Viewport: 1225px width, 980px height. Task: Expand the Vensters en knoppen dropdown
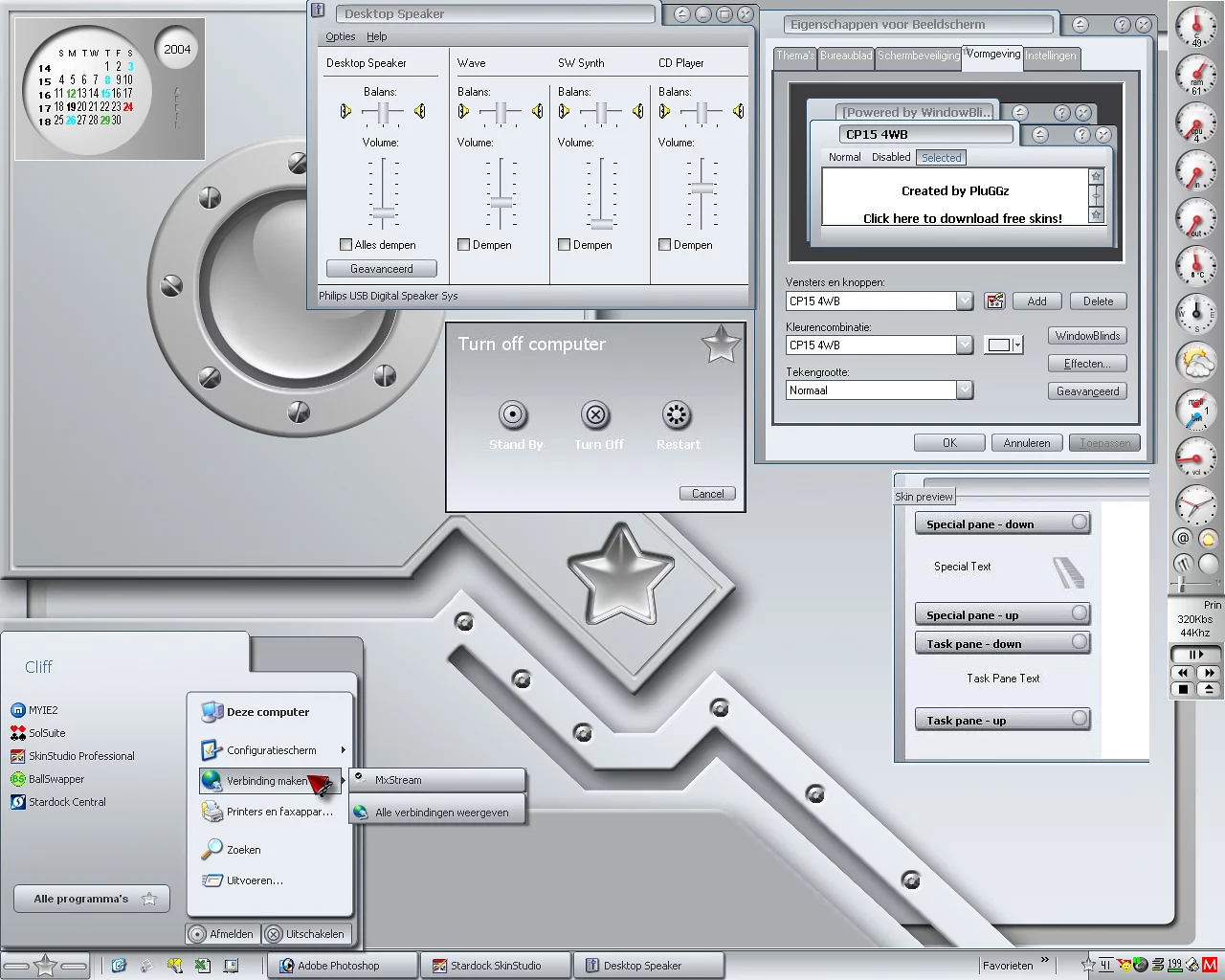click(965, 301)
